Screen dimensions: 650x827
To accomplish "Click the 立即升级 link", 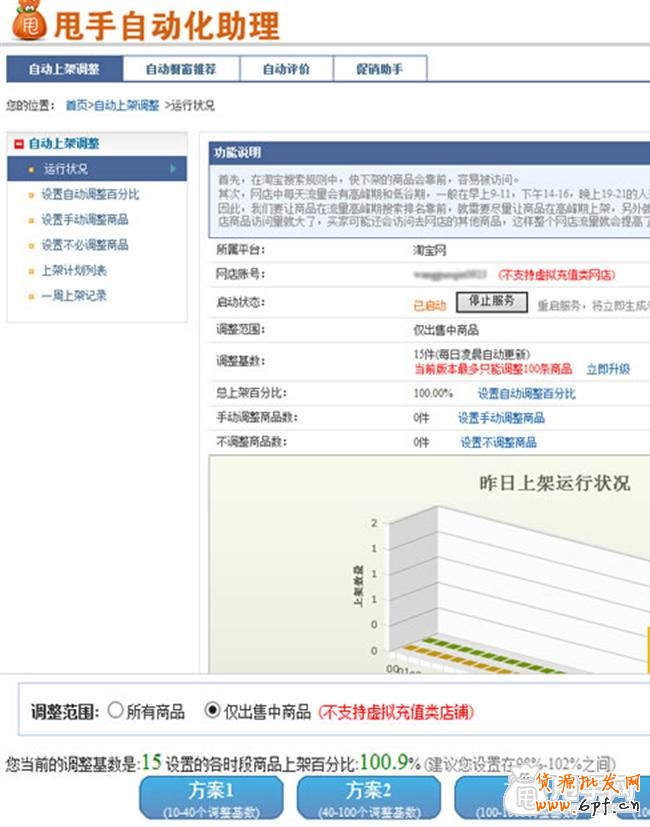I will click(x=608, y=369).
